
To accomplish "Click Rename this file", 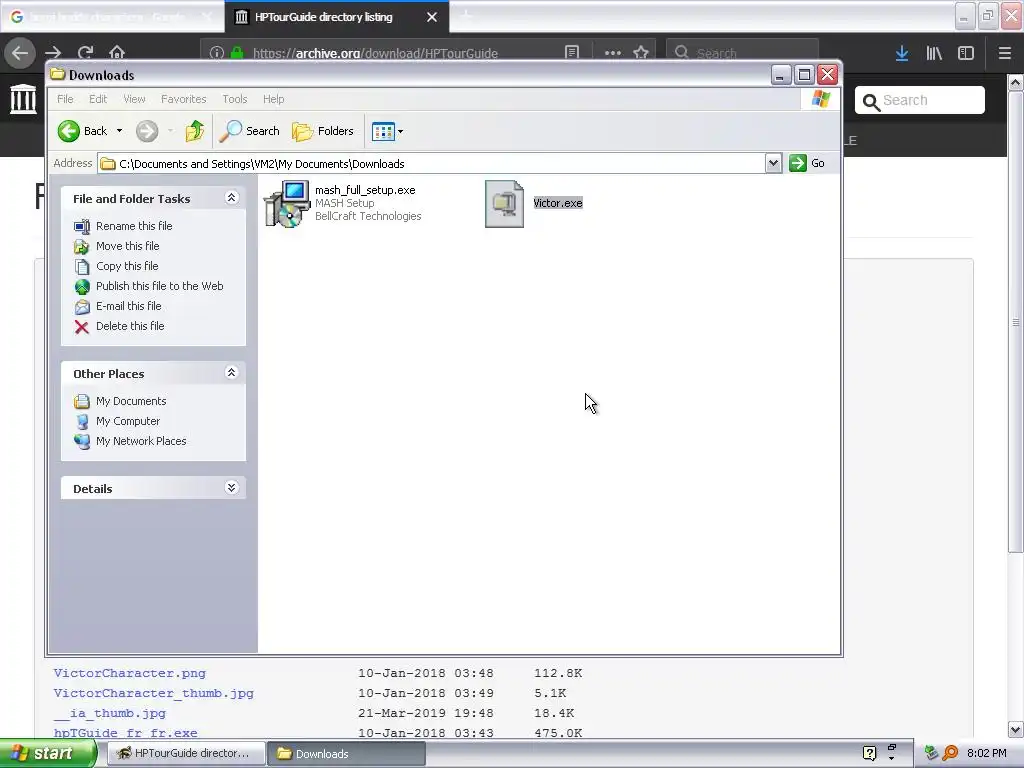I will (134, 226).
